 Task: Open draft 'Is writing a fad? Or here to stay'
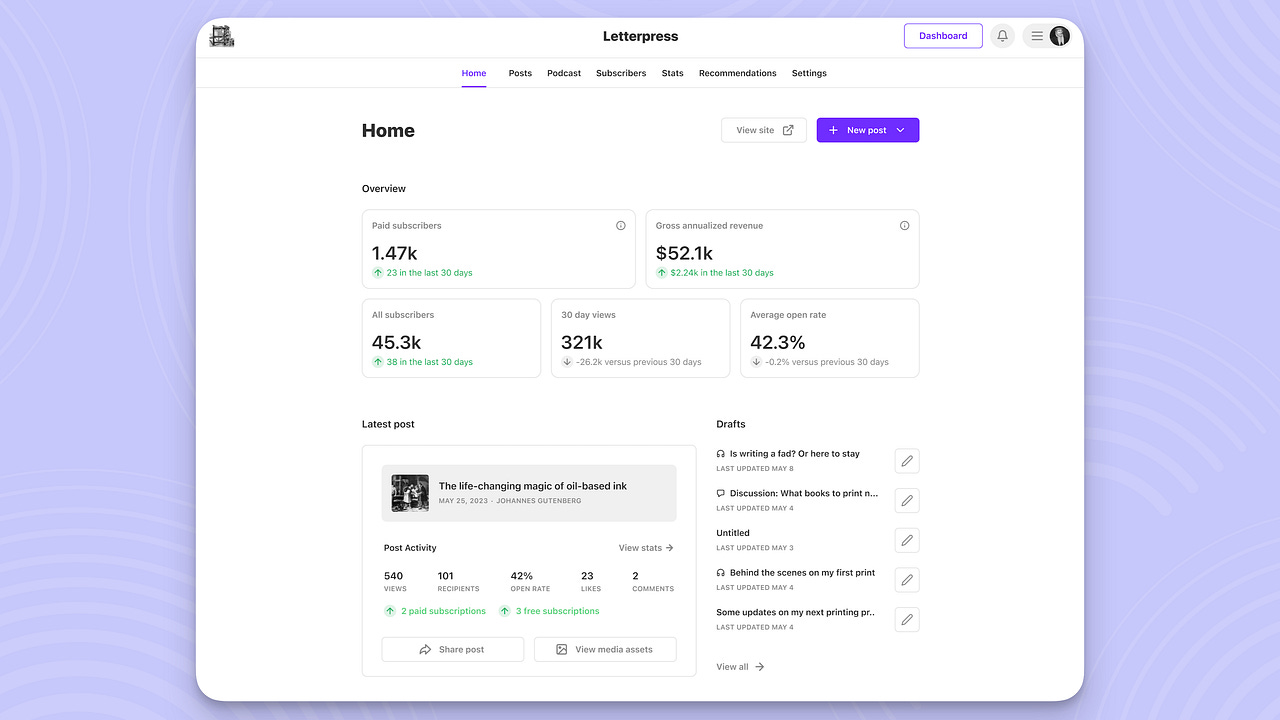coord(794,454)
